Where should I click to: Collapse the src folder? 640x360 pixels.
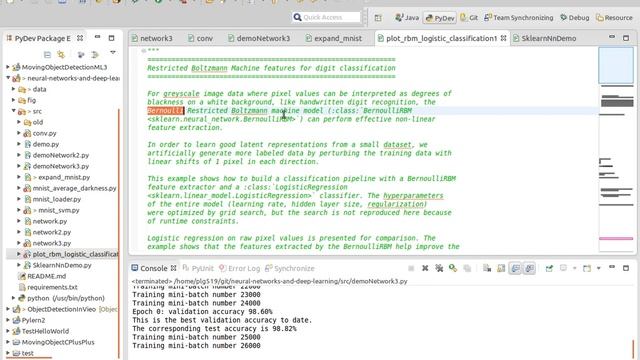coord(13,111)
